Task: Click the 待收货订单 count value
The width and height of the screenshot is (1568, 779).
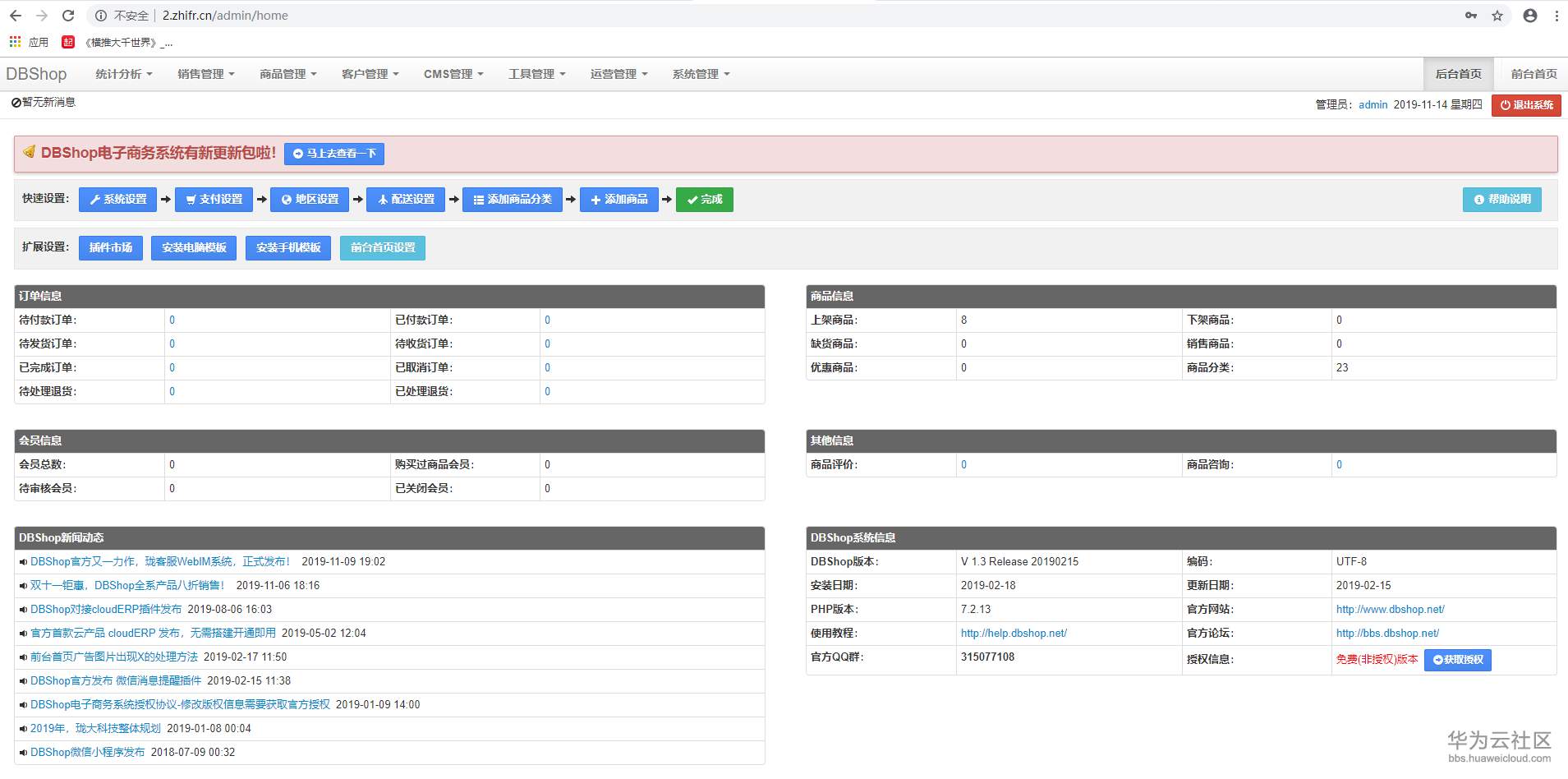Action: tap(547, 344)
